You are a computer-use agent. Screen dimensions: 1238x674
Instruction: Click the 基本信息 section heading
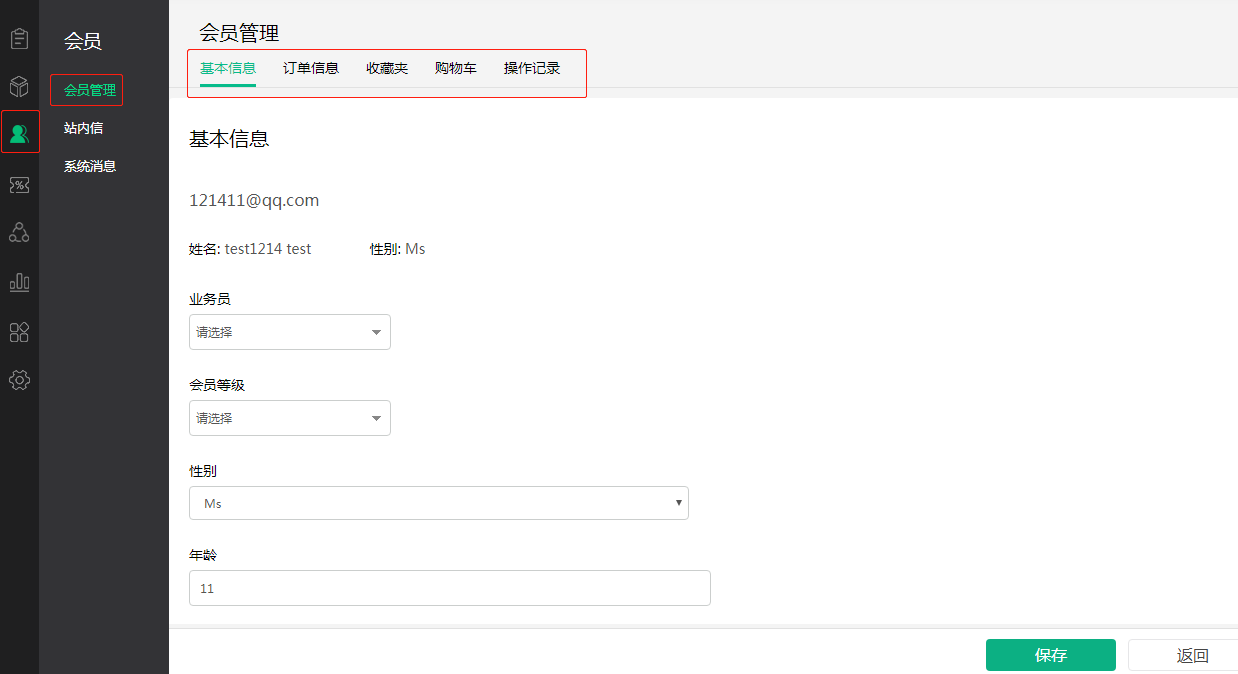click(229, 139)
